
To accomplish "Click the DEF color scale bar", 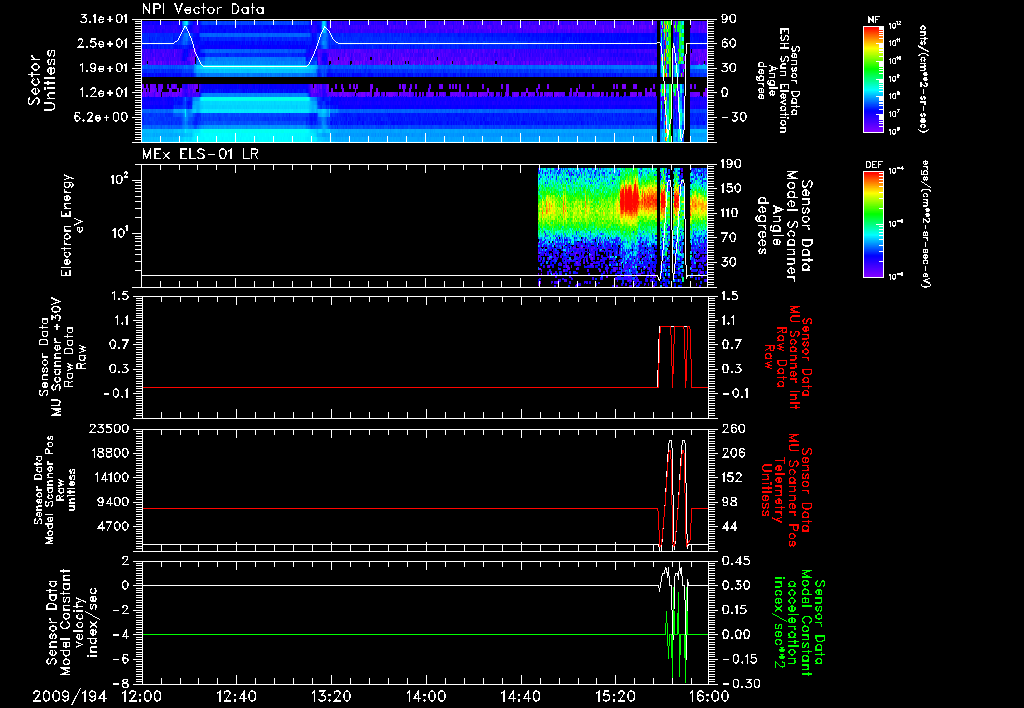I will (873, 224).
